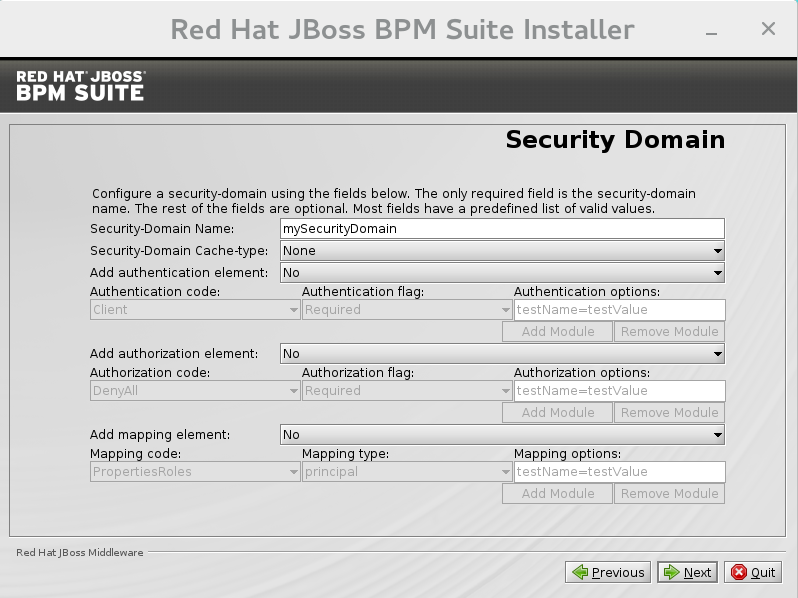Image resolution: width=798 pixels, height=598 pixels.
Task: Proceed with the Next button
Action: [x=686, y=572]
